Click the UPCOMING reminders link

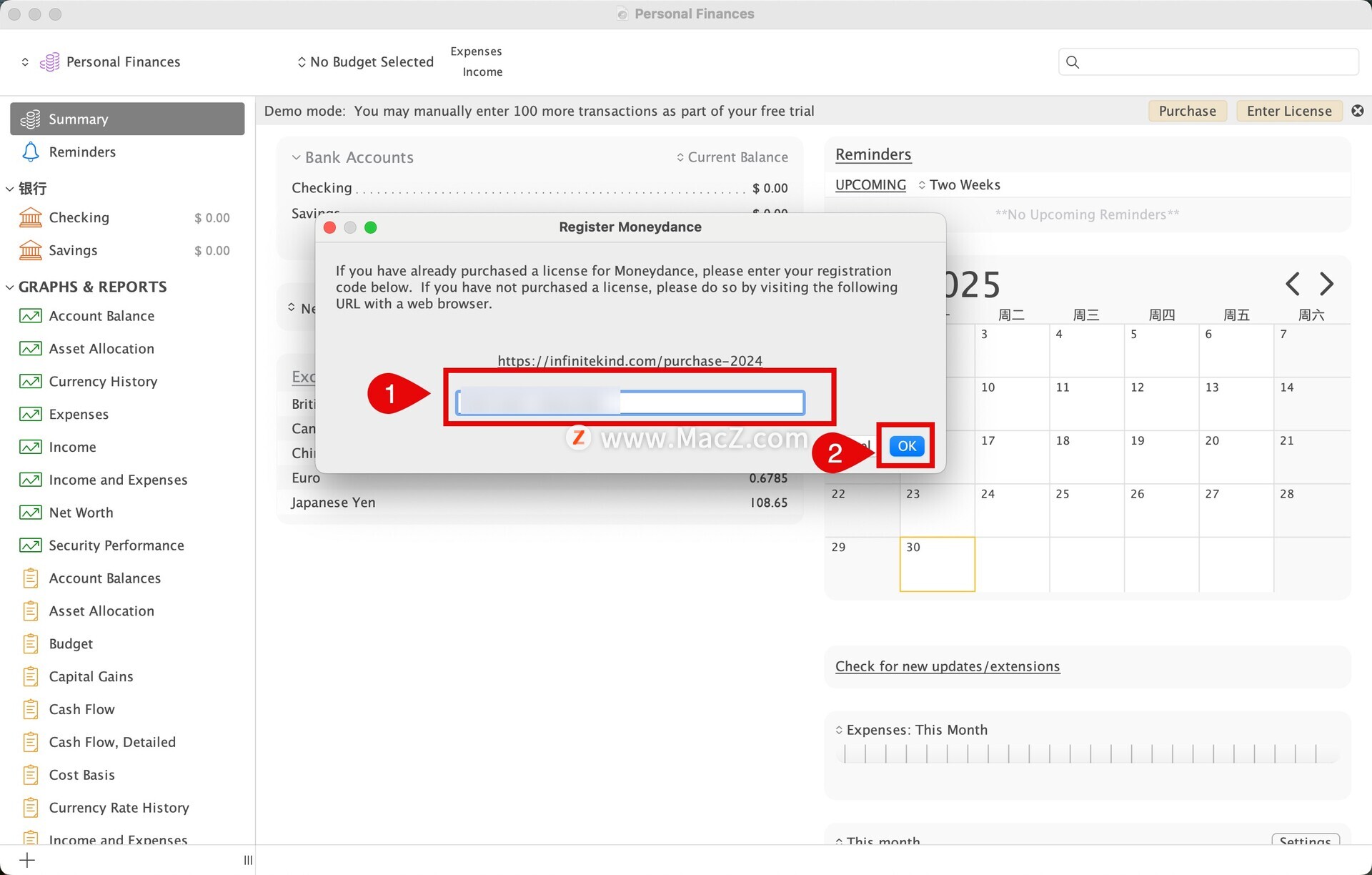coord(870,185)
